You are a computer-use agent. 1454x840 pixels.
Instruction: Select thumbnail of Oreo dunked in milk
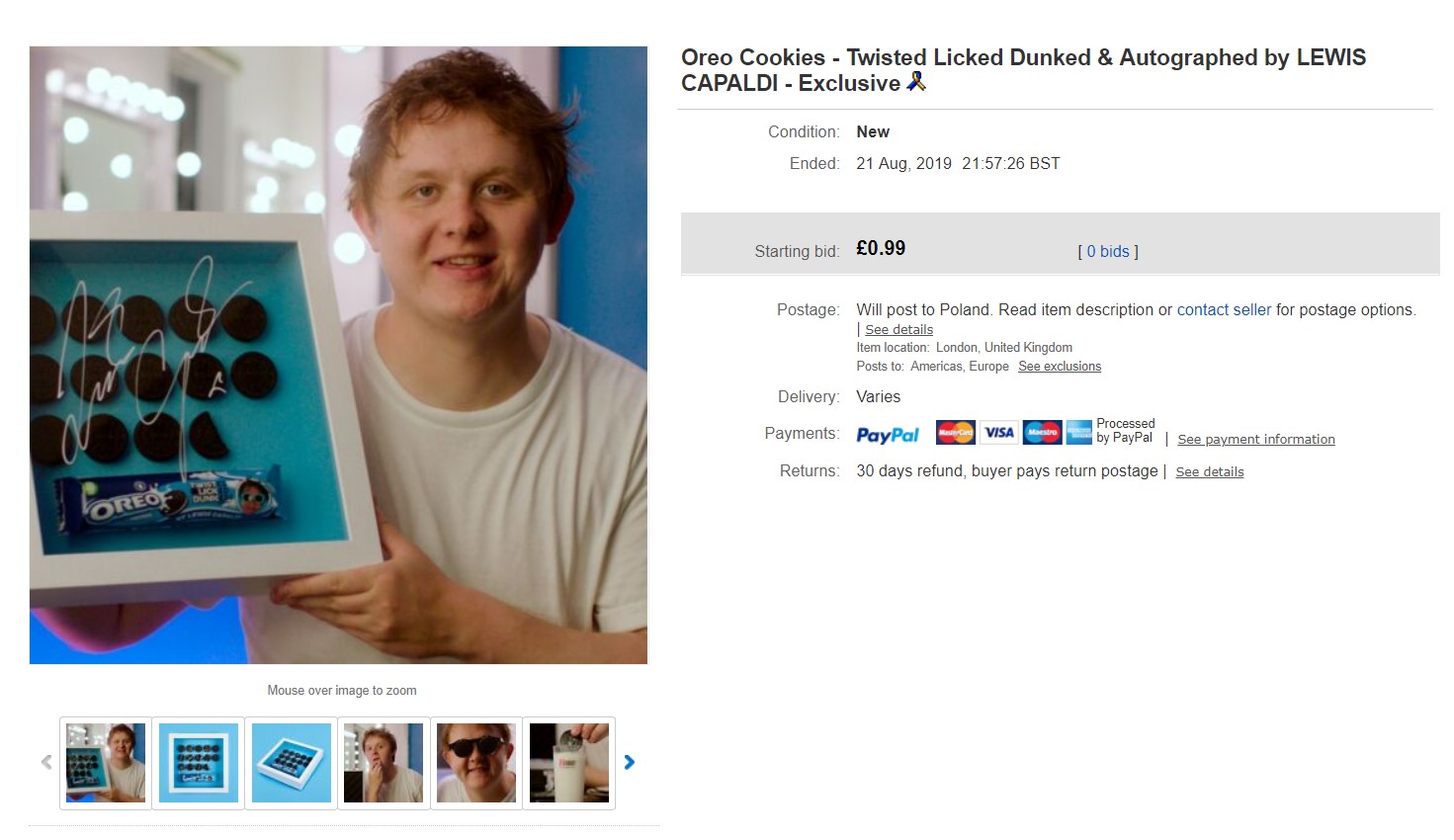pos(569,763)
